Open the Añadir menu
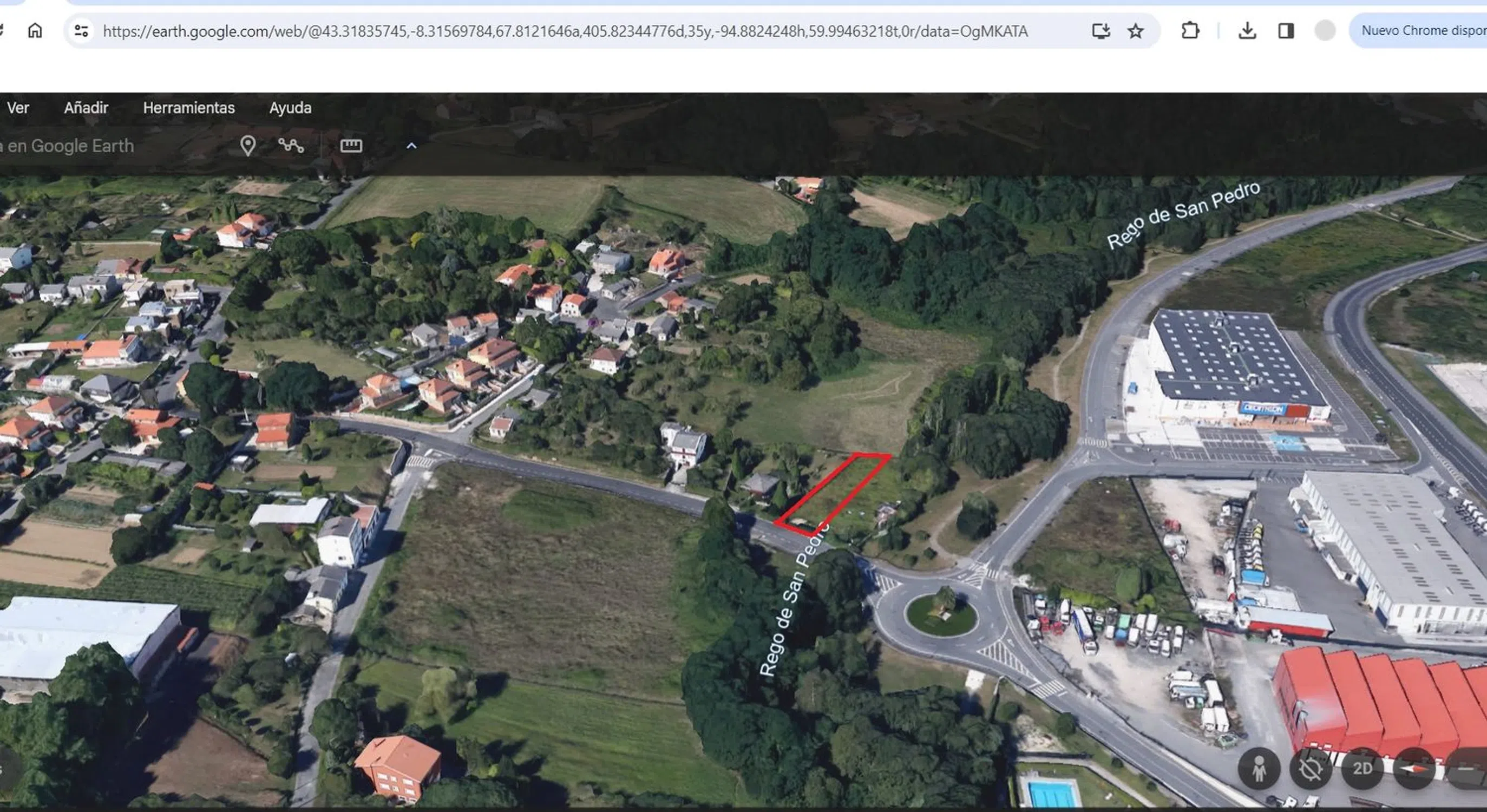Screen dimensions: 1487x812 [86, 108]
